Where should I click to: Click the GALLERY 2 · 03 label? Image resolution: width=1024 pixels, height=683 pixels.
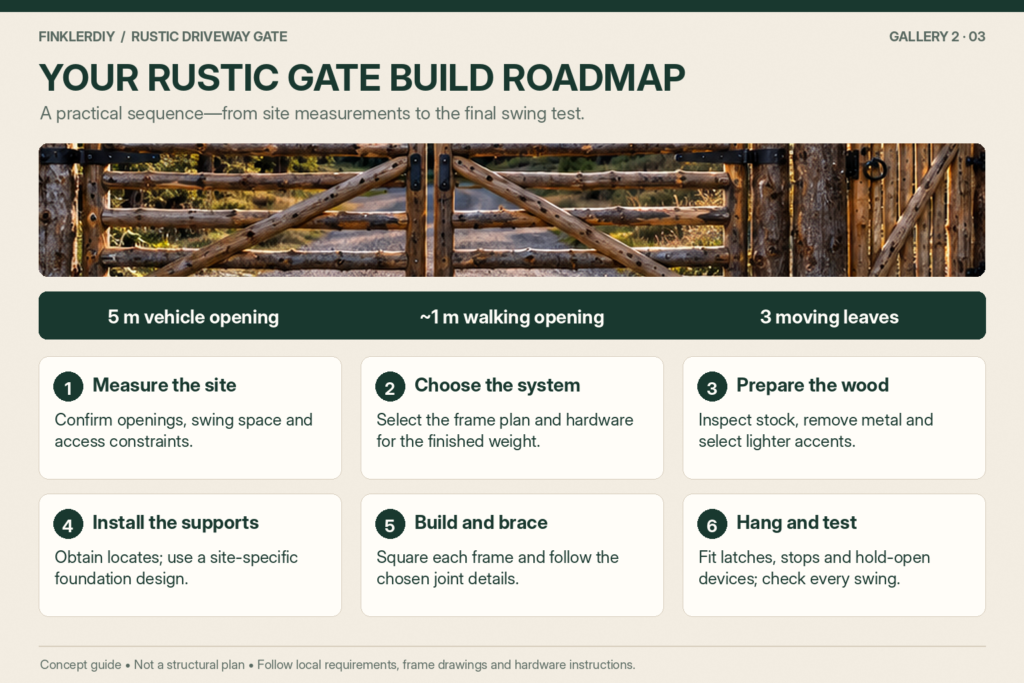click(937, 37)
